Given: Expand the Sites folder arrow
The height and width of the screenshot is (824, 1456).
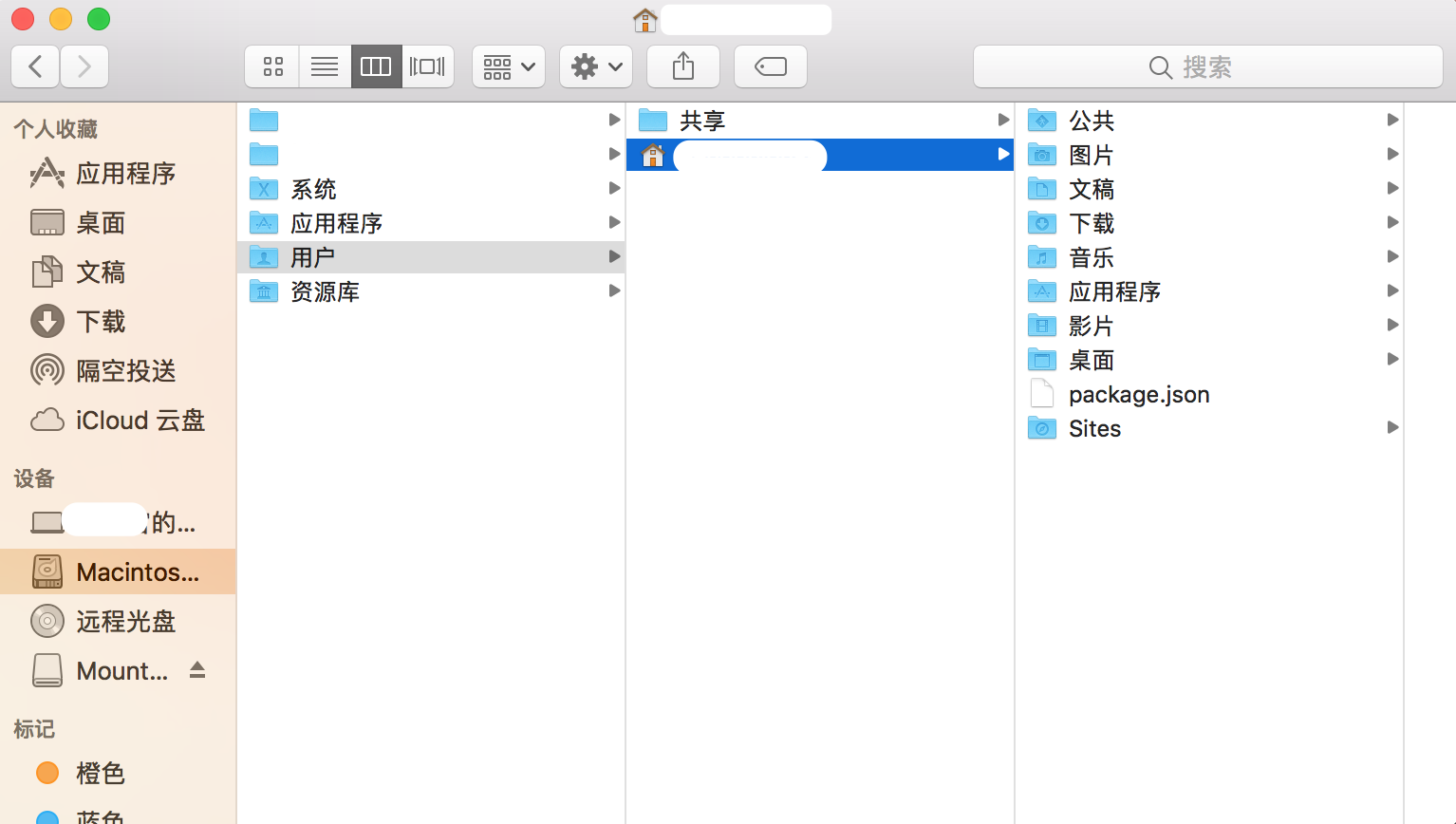Looking at the screenshot, I should [1392, 428].
